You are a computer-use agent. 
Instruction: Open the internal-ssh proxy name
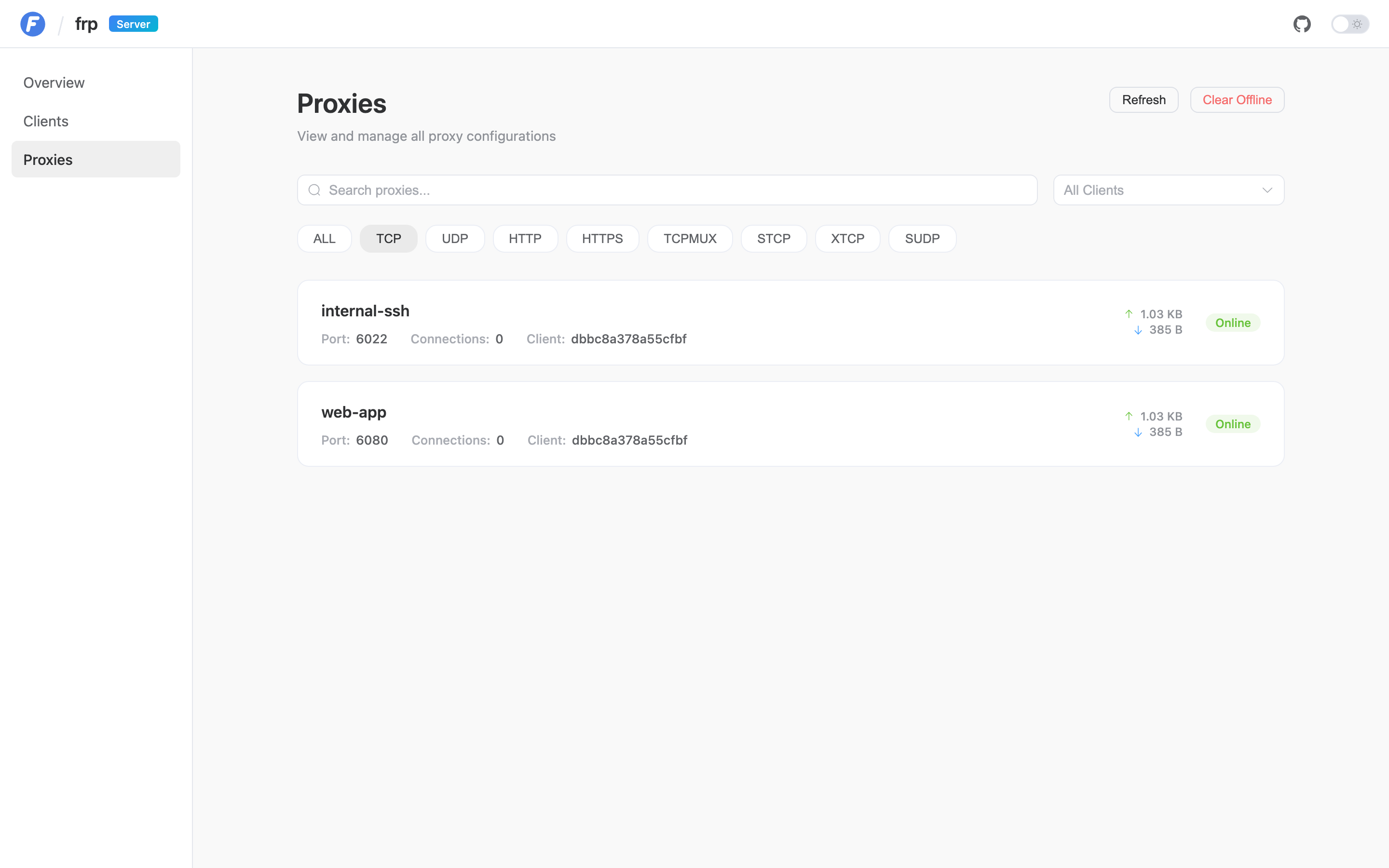click(365, 311)
